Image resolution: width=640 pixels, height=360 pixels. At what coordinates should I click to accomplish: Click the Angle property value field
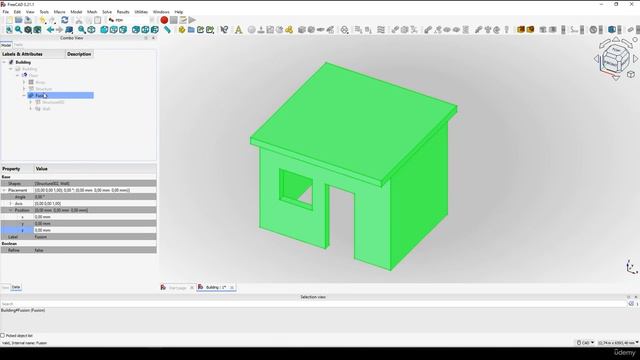(95, 197)
